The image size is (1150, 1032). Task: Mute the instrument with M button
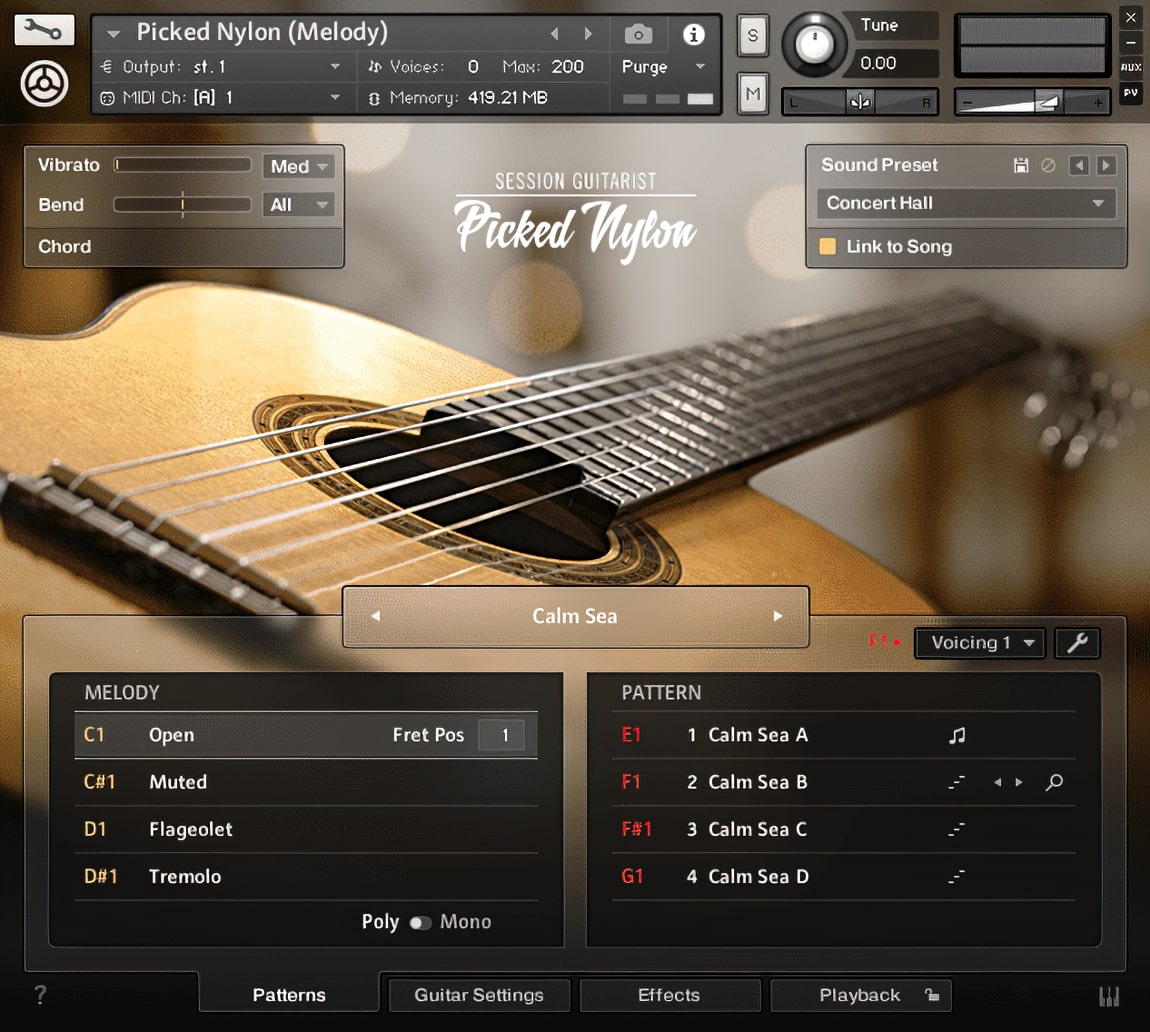coord(752,94)
